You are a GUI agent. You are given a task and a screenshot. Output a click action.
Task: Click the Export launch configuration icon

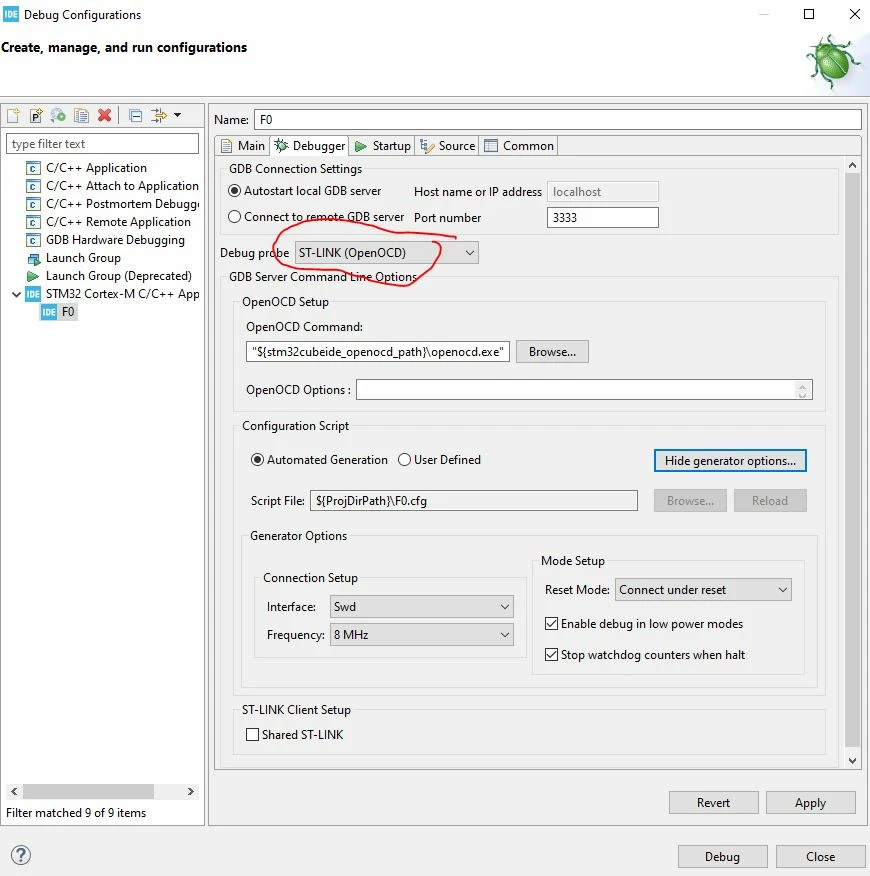coord(58,115)
